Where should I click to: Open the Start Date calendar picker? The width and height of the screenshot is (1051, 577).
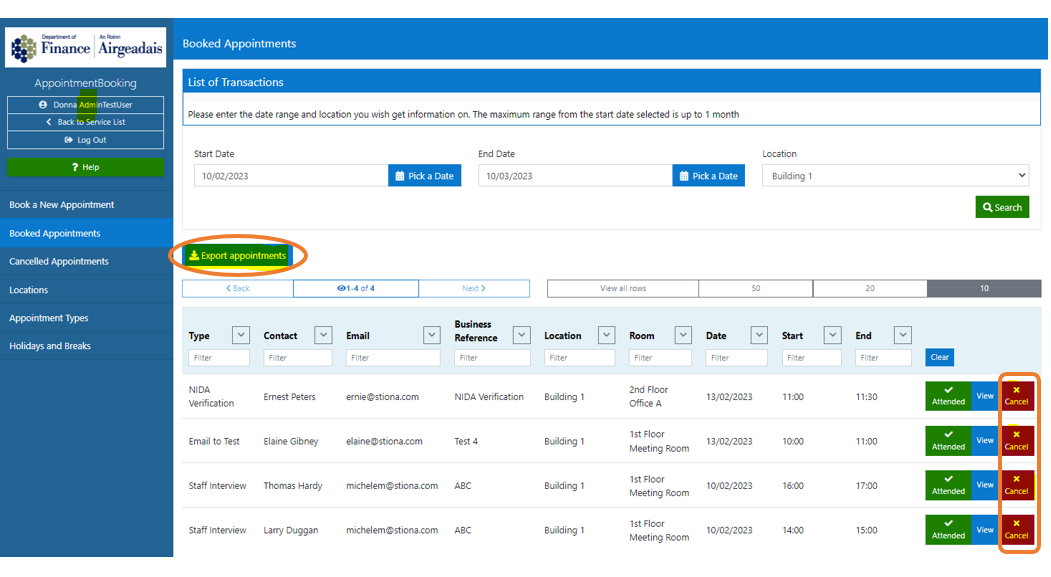point(424,176)
